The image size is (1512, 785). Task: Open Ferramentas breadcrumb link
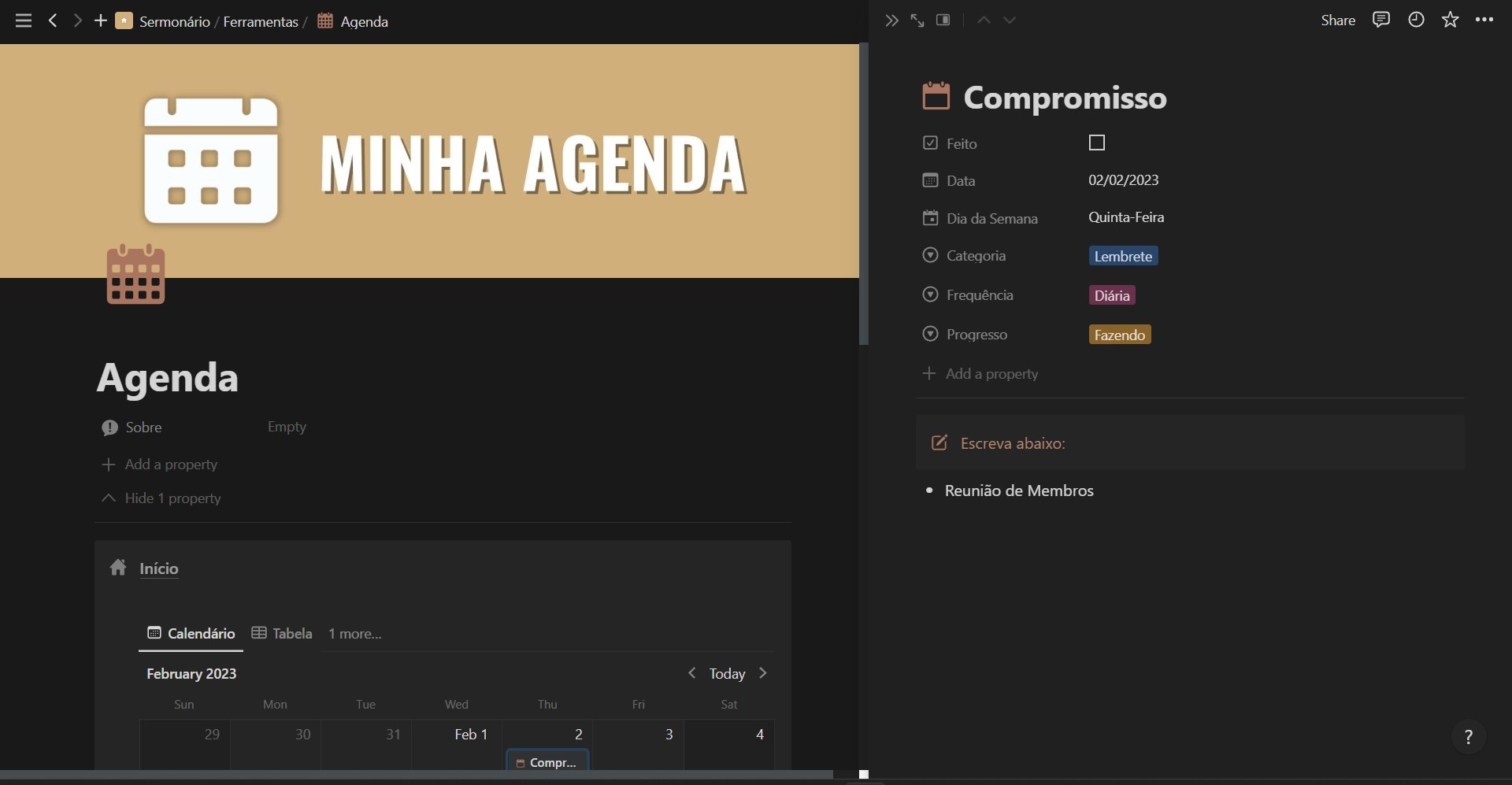point(261,21)
